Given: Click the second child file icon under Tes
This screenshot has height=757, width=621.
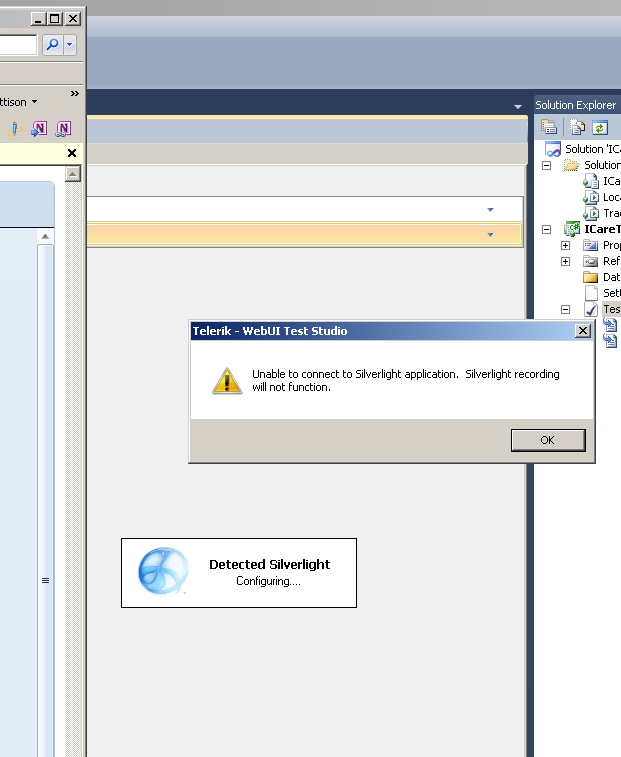Looking at the screenshot, I should tap(610, 340).
